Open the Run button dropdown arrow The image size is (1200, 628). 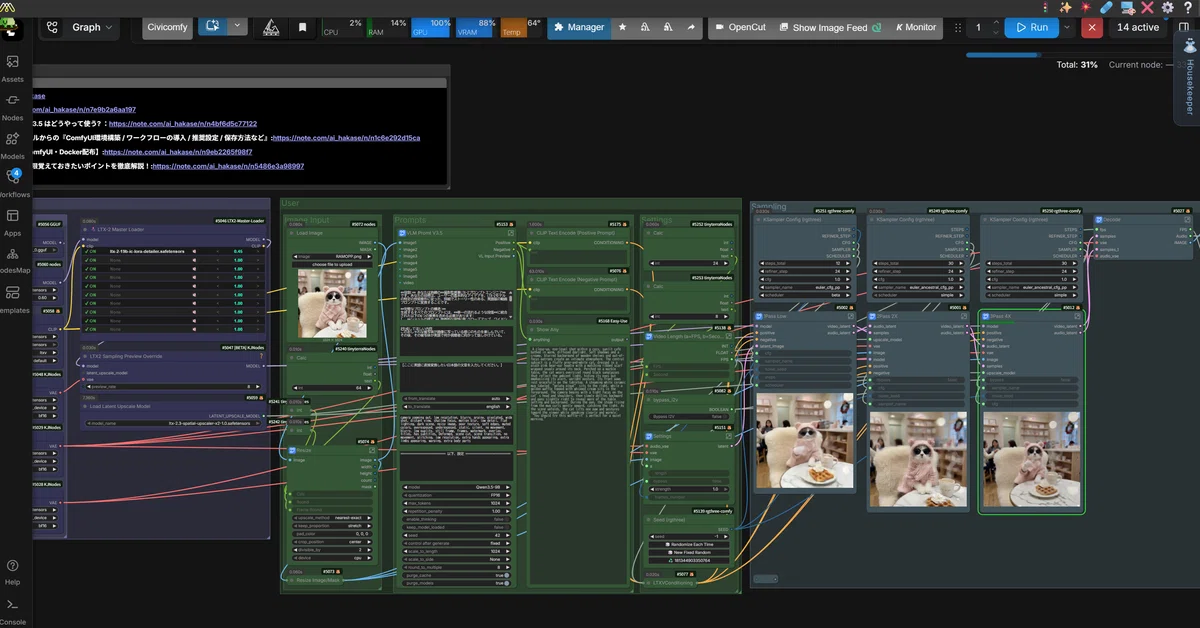point(1067,28)
